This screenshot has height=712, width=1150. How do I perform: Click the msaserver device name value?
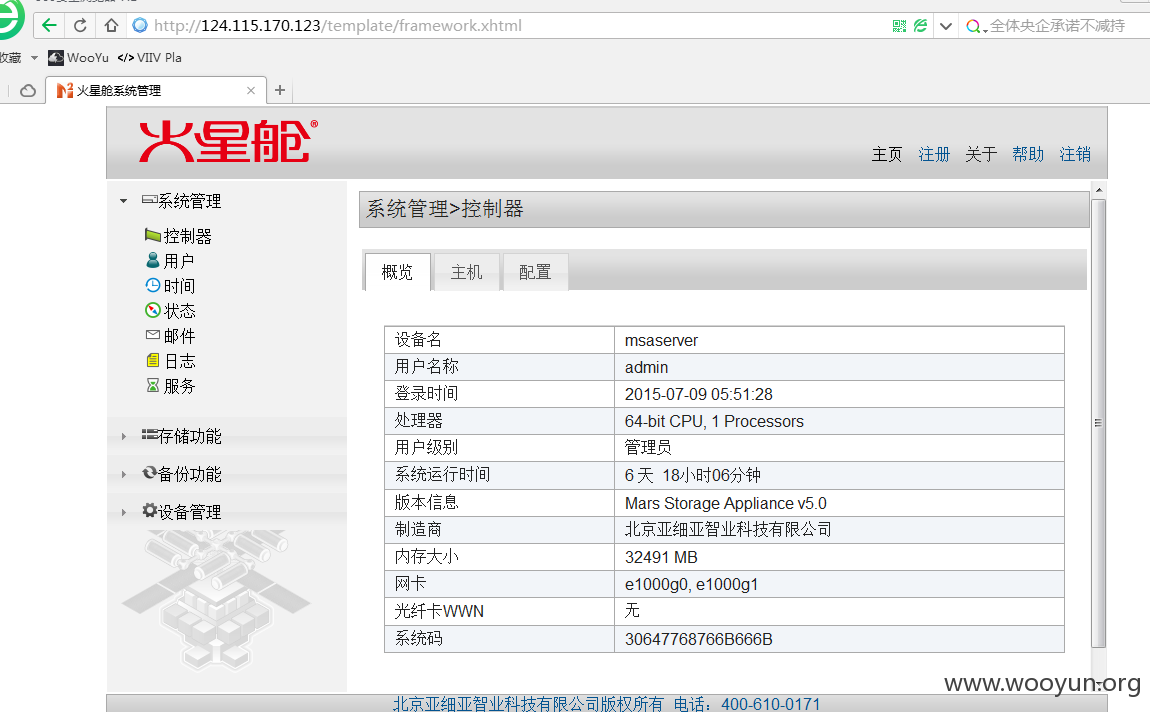[x=661, y=340]
